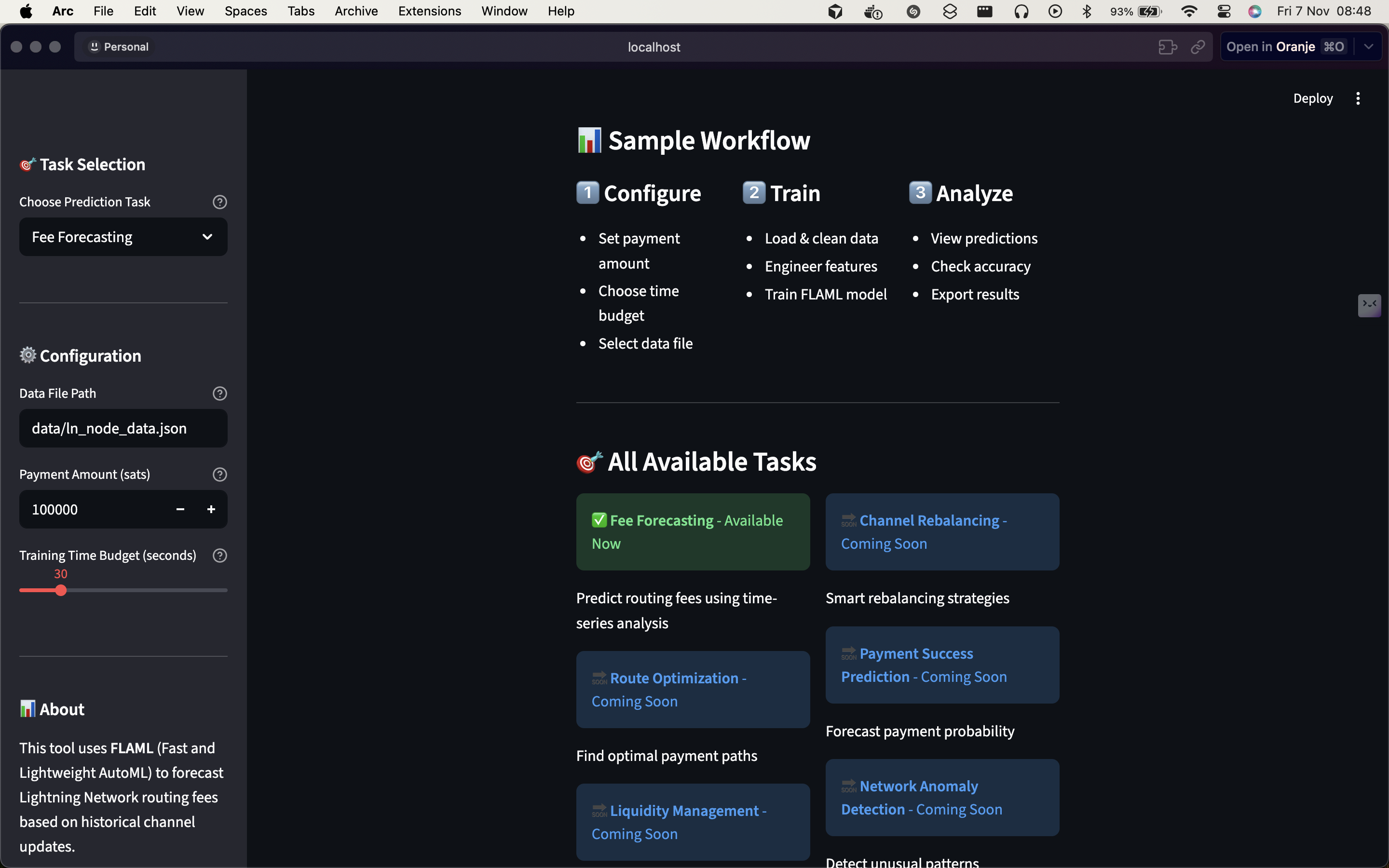Open Control Center in macOS menu bar
The width and height of the screenshot is (1389, 868).
click(1224, 12)
